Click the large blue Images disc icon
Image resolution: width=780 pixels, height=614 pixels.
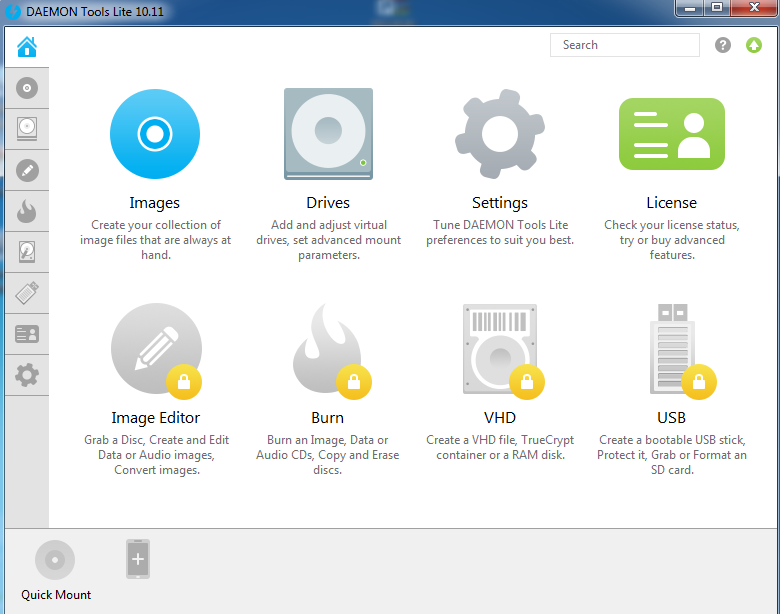click(x=155, y=134)
